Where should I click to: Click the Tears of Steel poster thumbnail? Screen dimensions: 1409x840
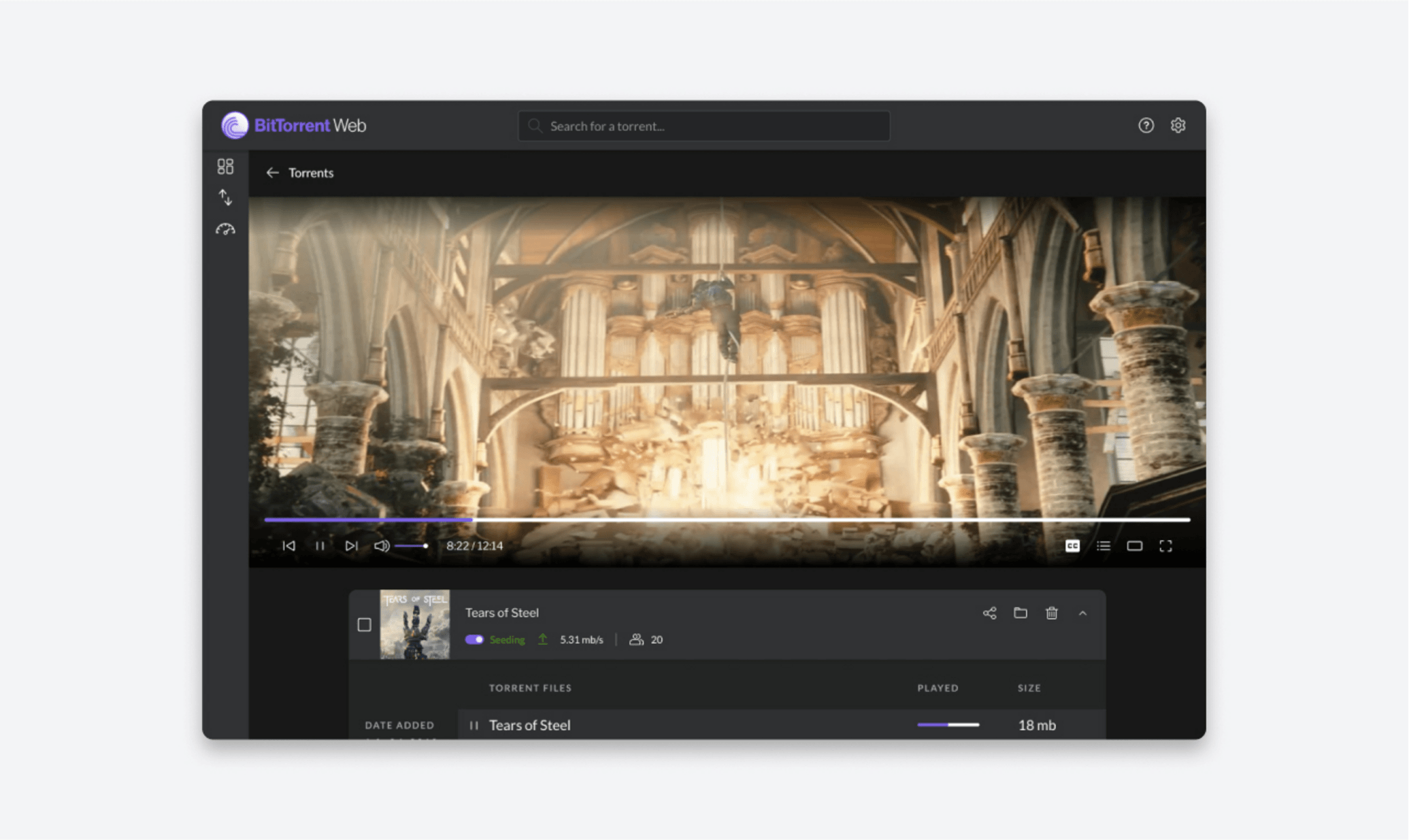tap(414, 624)
